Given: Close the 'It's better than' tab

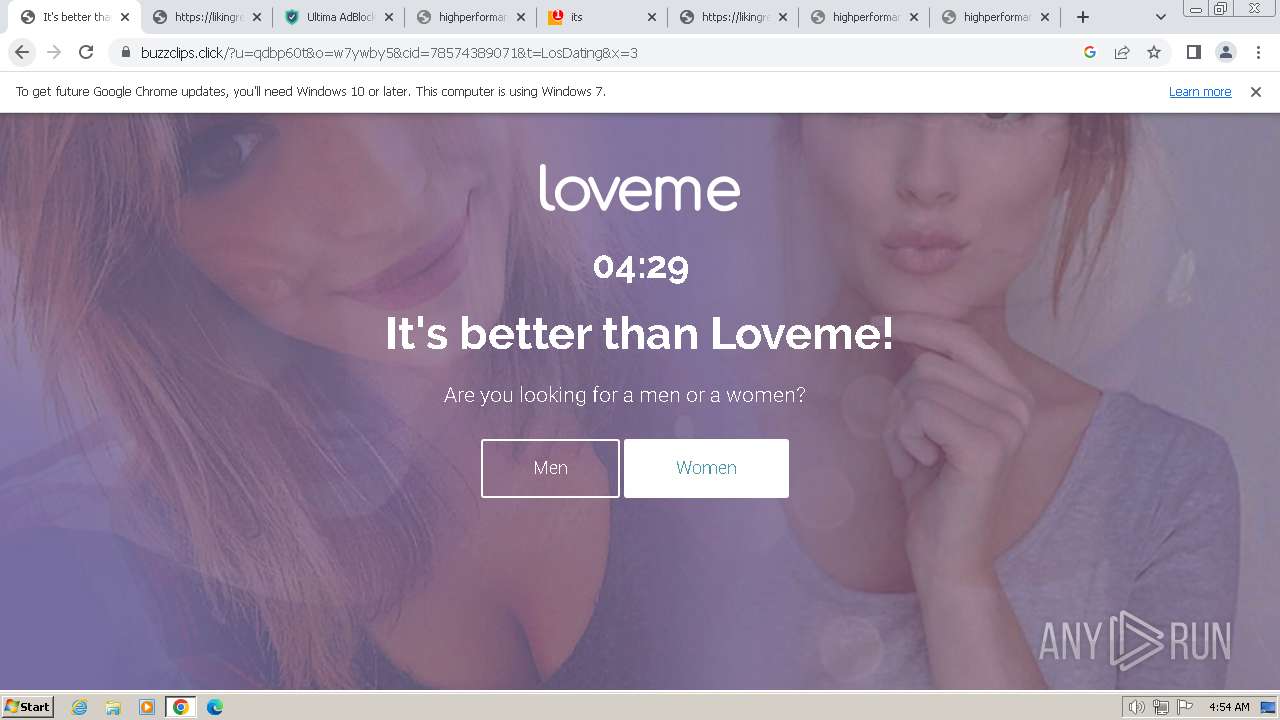Looking at the screenshot, I should [x=124, y=17].
